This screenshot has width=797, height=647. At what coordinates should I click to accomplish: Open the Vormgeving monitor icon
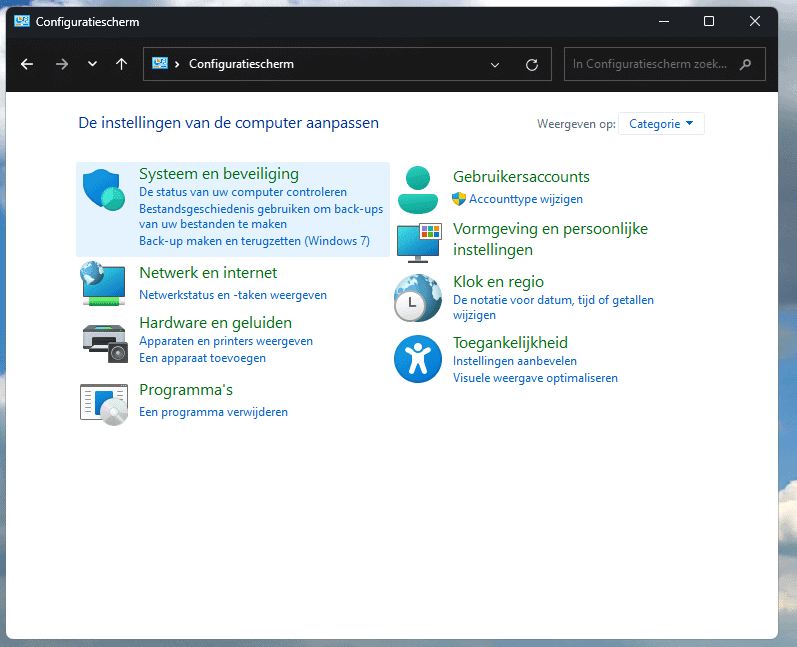(417, 243)
